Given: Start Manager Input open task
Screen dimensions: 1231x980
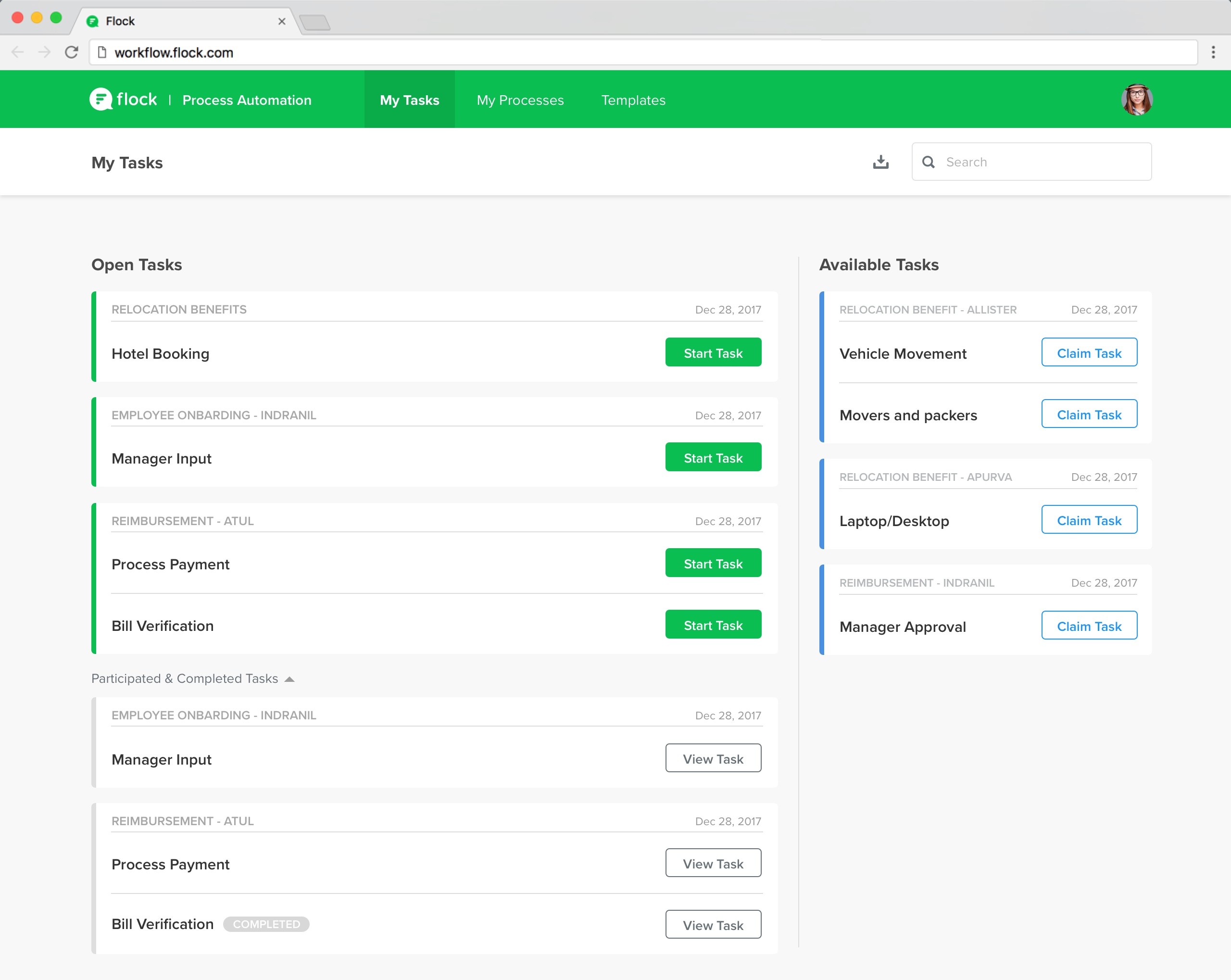Looking at the screenshot, I should tap(713, 457).
